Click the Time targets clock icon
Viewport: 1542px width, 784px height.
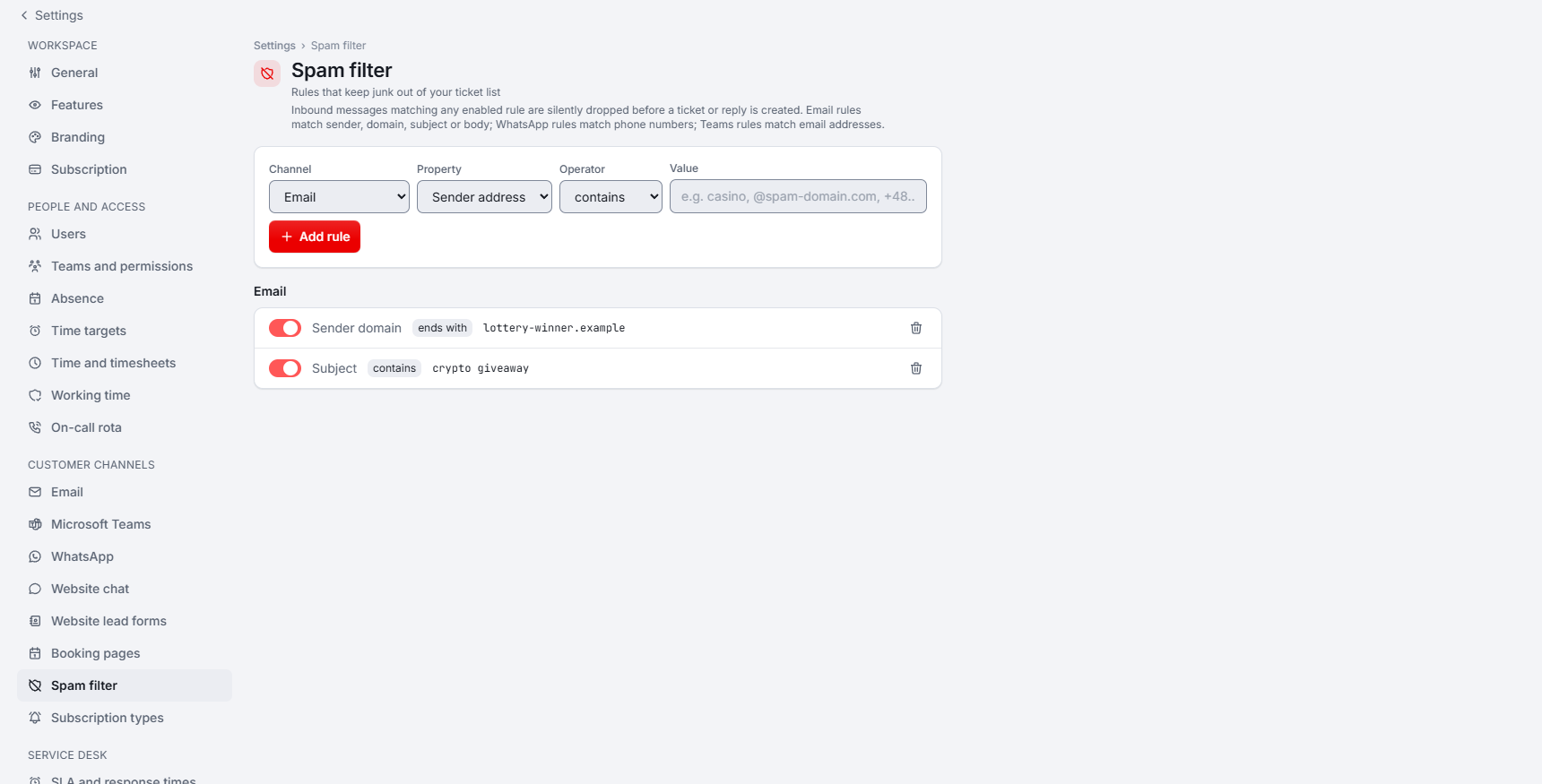click(x=35, y=331)
